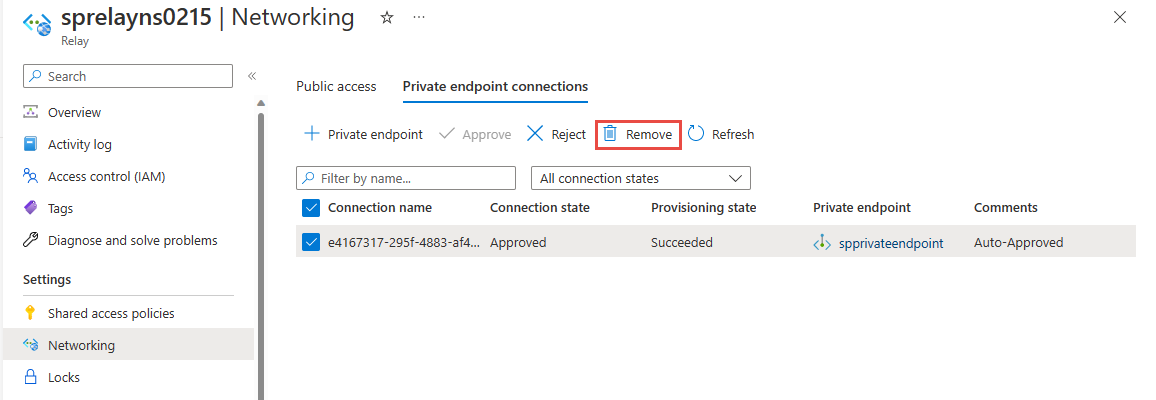Click the Reject X icon
The height and width of the screenshot is (400, 1156).
pos(535,134)
